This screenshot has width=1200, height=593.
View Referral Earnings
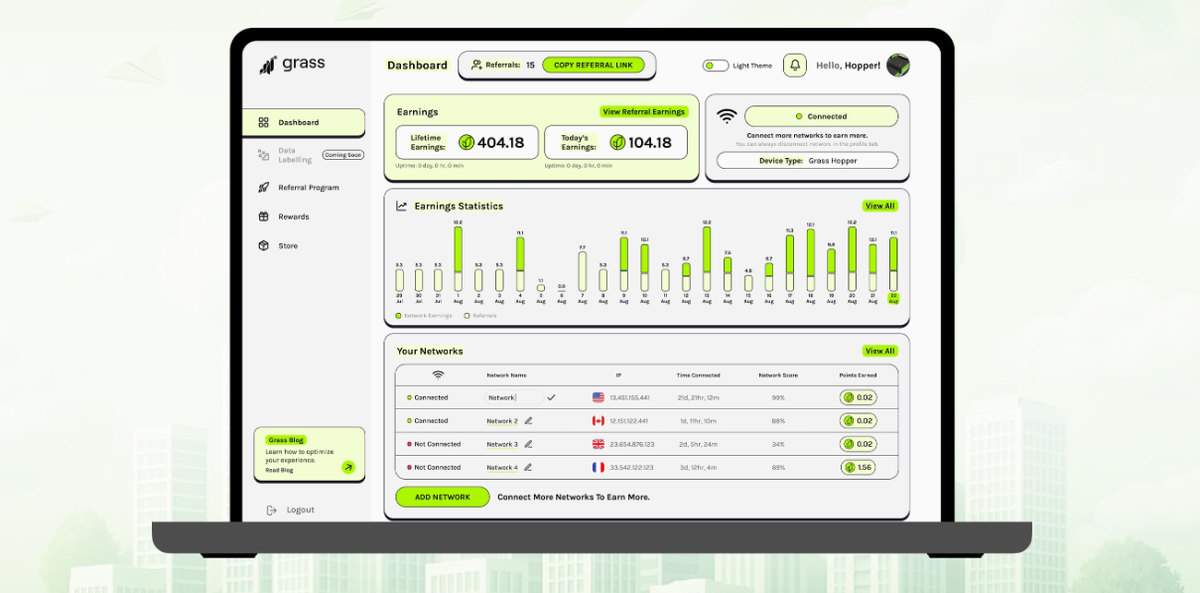click(644, 112)
